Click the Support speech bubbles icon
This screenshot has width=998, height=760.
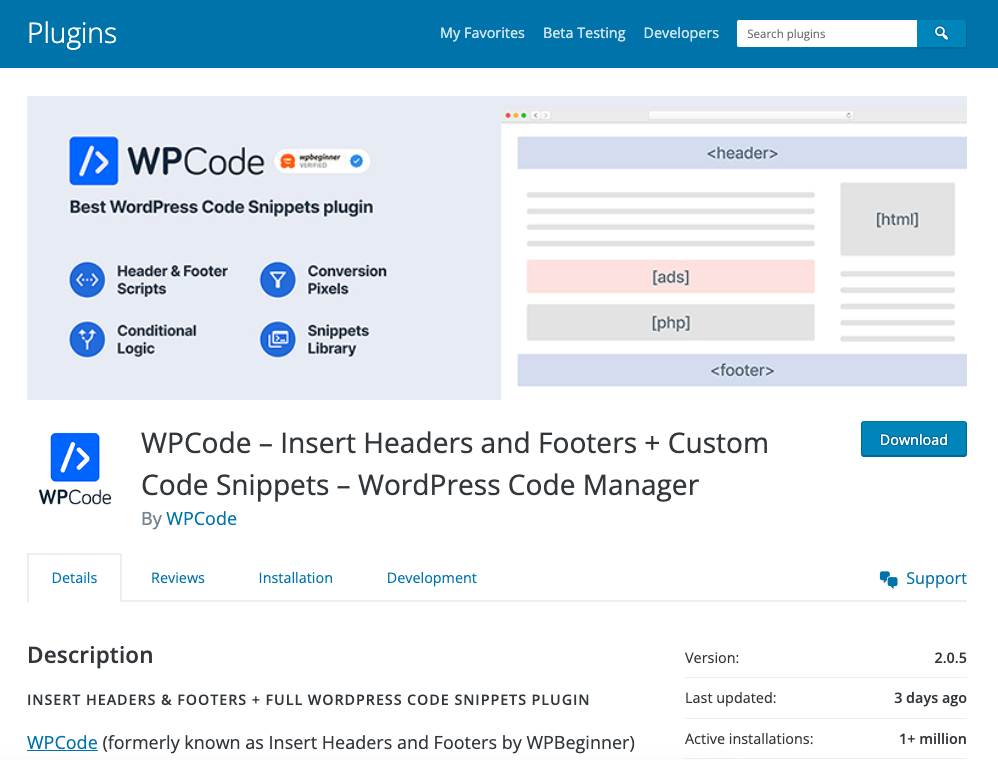888,579
